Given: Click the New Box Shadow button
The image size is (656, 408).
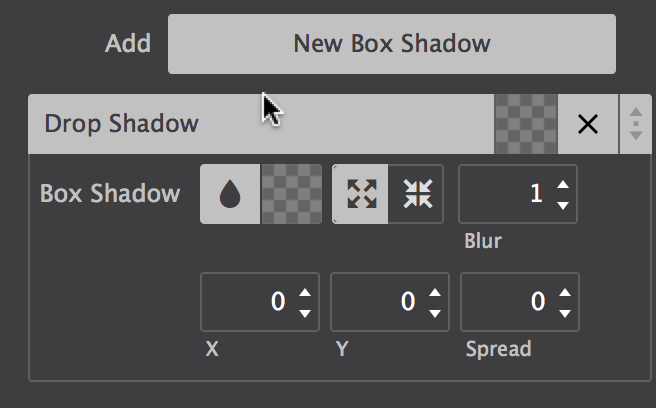Looking at the screenshot, I should (391, 44).
